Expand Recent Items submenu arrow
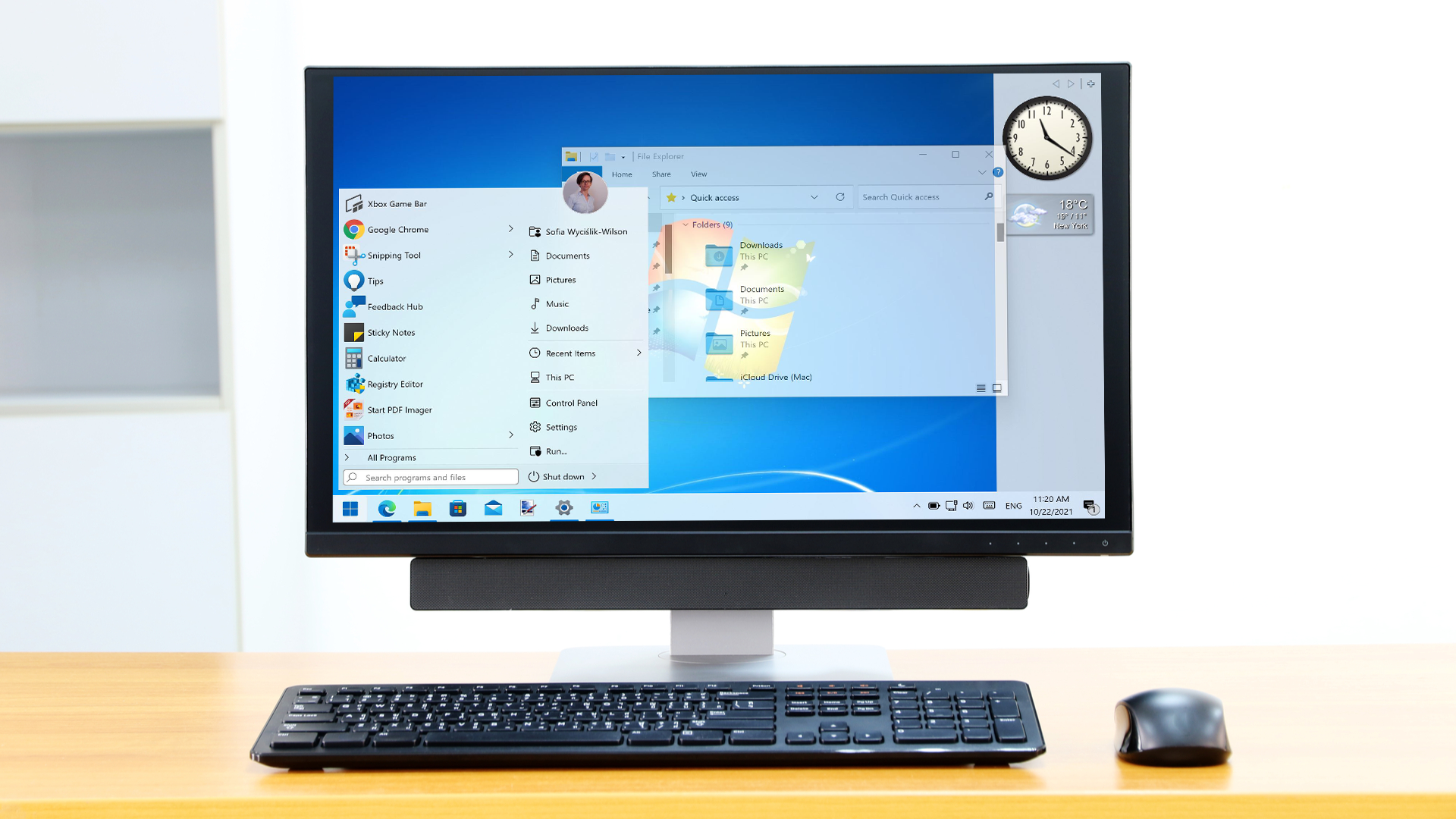 [639, 353]
